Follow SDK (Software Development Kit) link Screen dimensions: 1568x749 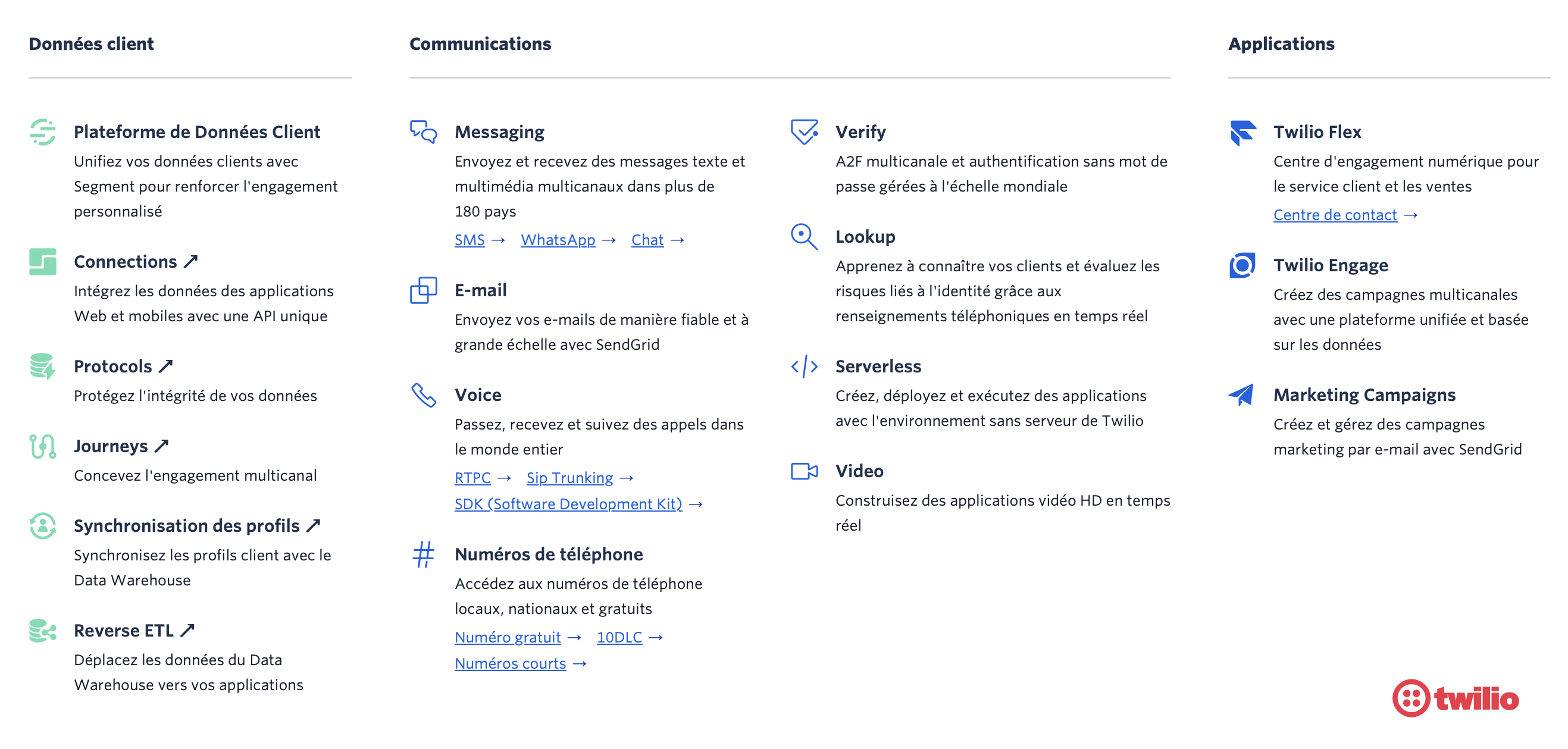pyautogui.click(x=568, y=504)
